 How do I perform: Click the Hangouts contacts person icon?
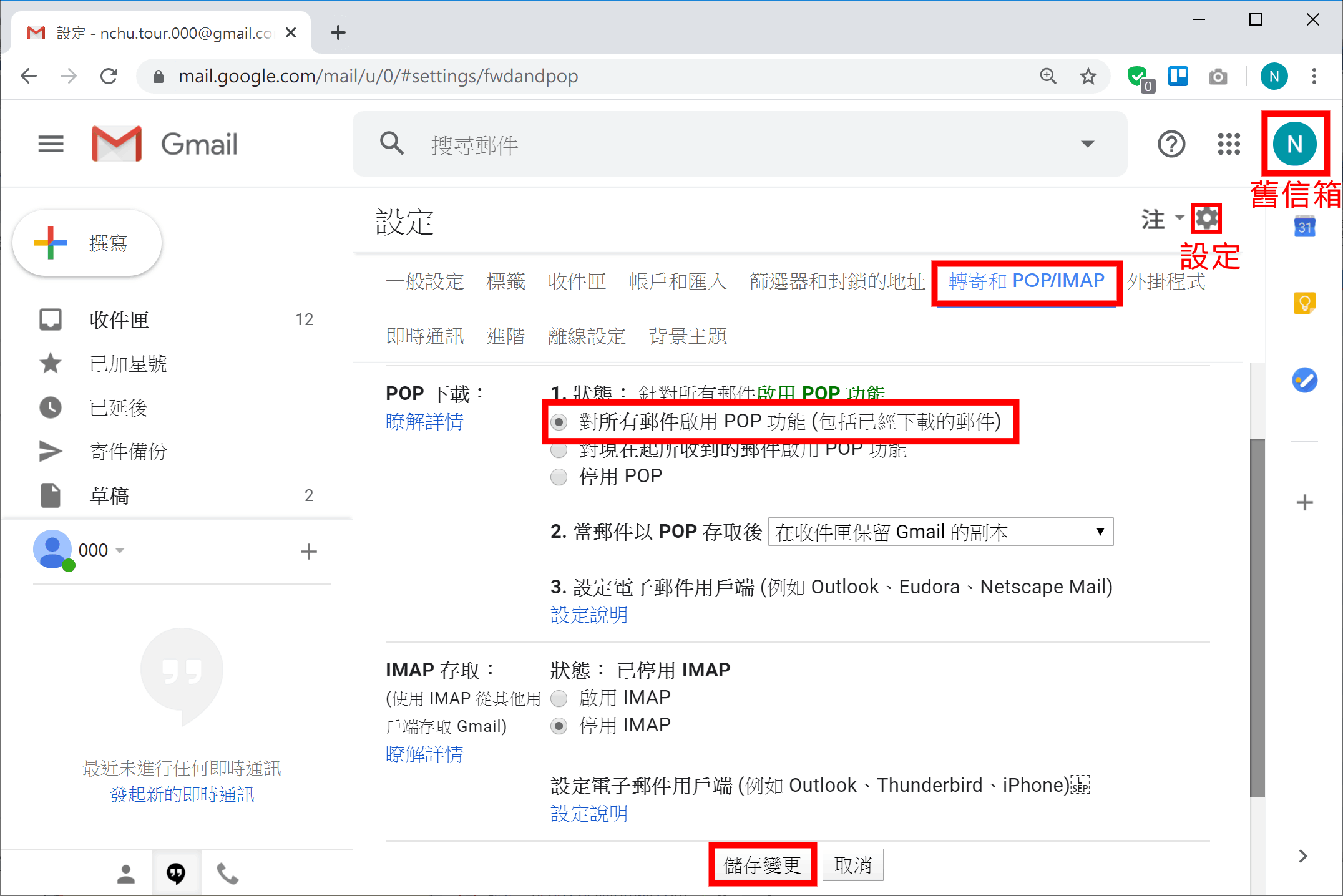click(125, 874)
